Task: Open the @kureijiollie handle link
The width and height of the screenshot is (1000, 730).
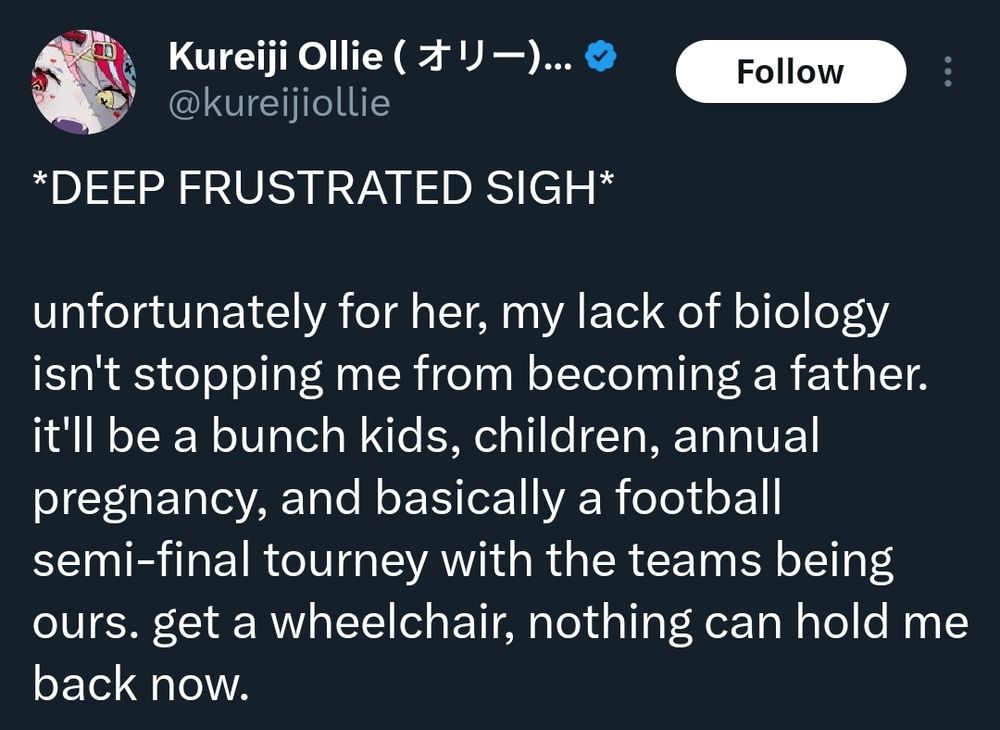Action: 279,104
